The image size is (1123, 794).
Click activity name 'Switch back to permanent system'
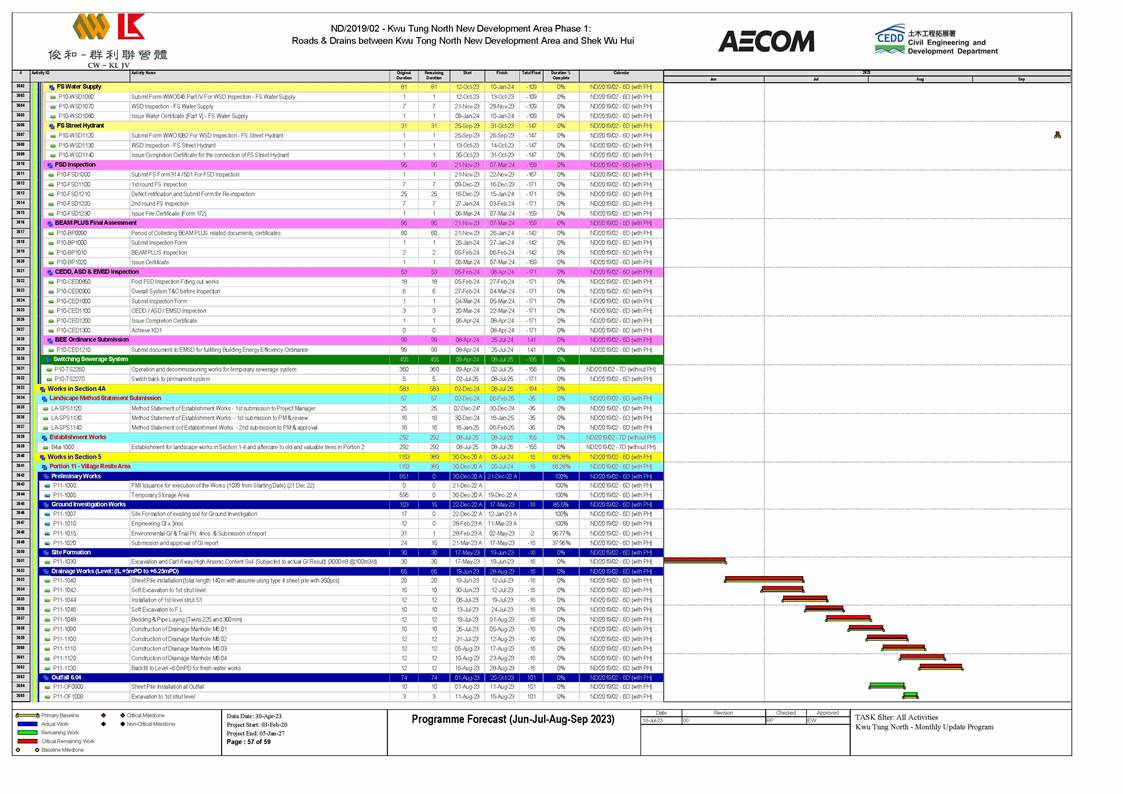[x=170, y=379]
